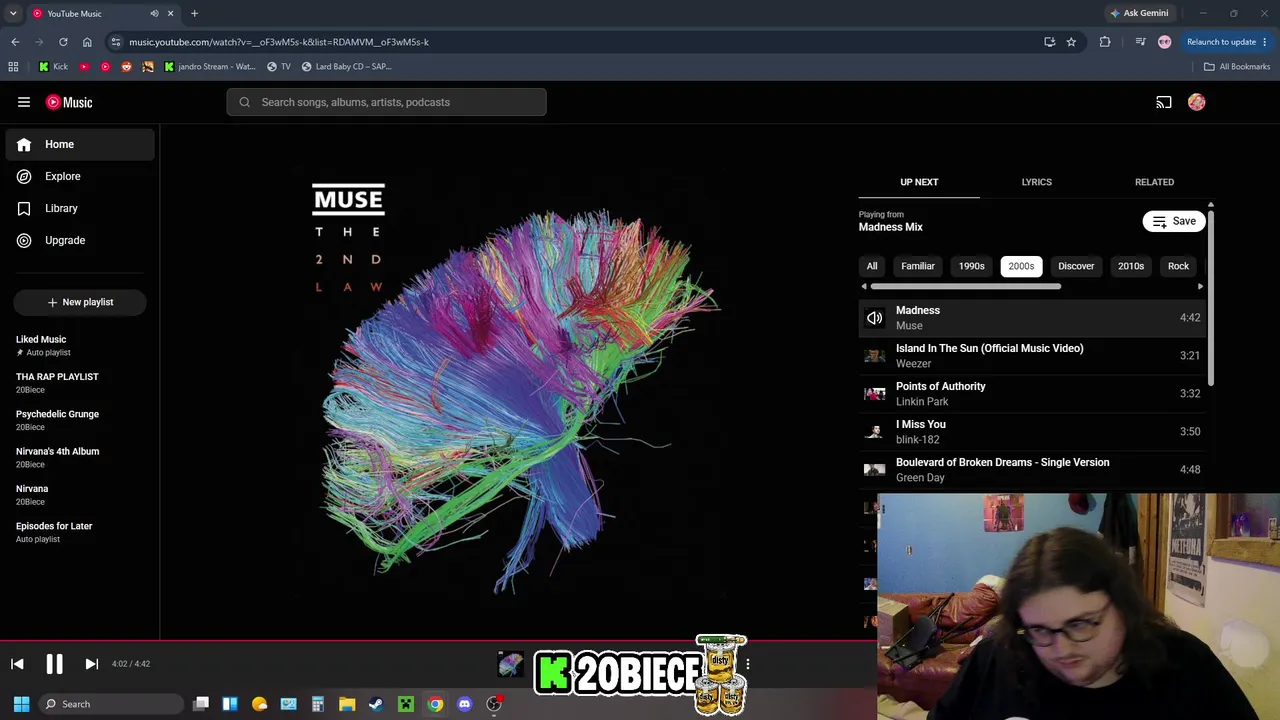This screenshot has width=1280, height=720.
Task: Click the mini album thumbnail in player bar
Action: tap(510, 664)
